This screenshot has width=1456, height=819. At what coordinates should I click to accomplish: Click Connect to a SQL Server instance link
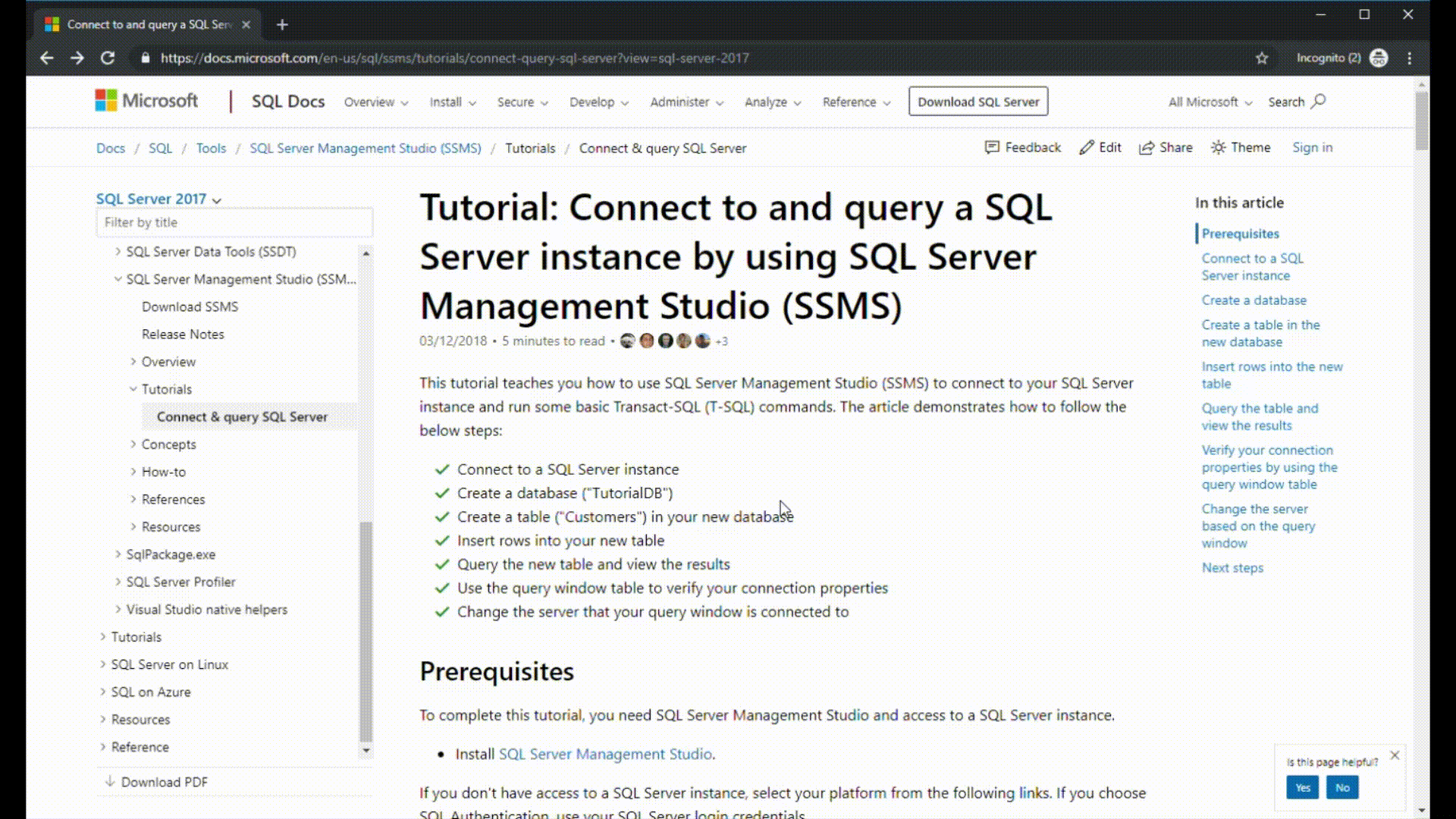[x=1253, y=266]
